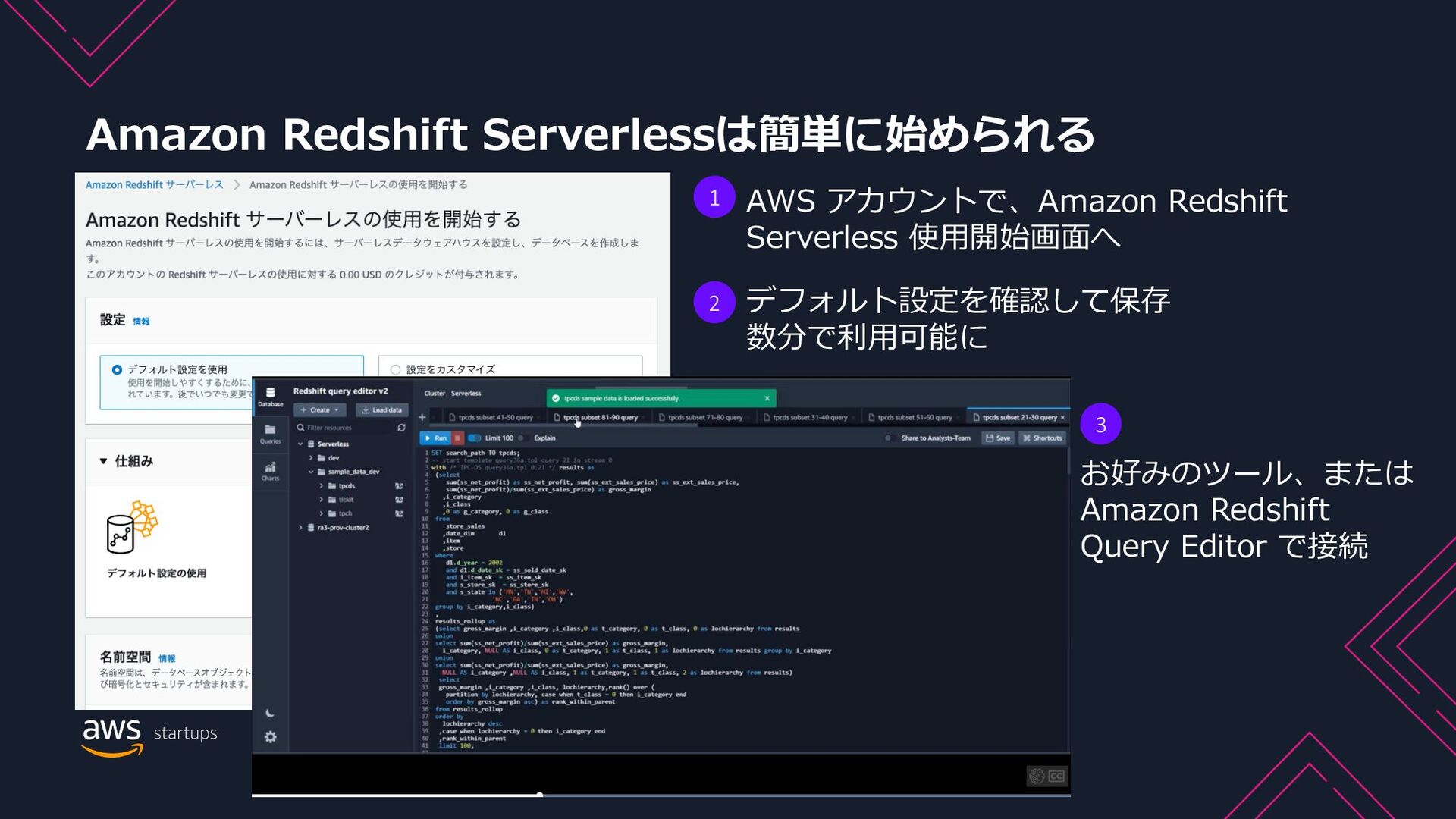Expand the ra3-prov-cluster2 node
This screenshot has width=1456, height=819.
tap(300, 528)
